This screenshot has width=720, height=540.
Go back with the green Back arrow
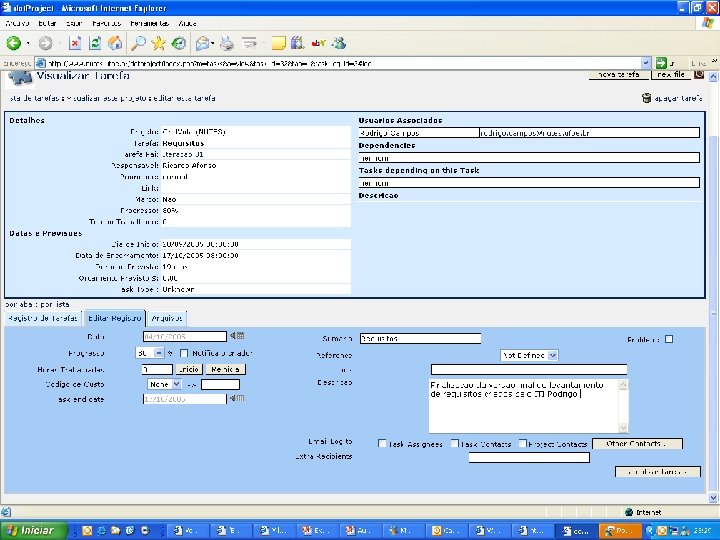13,43
